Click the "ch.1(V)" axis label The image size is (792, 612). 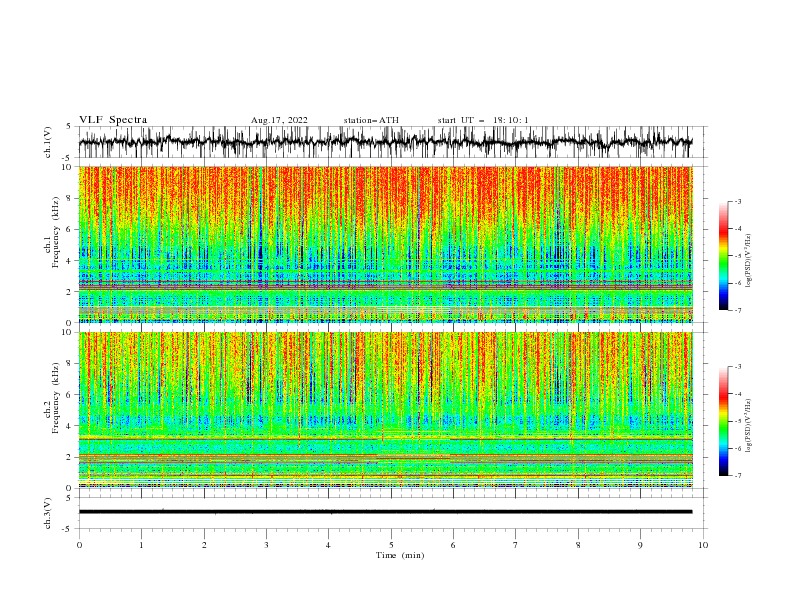coord(48,142)
